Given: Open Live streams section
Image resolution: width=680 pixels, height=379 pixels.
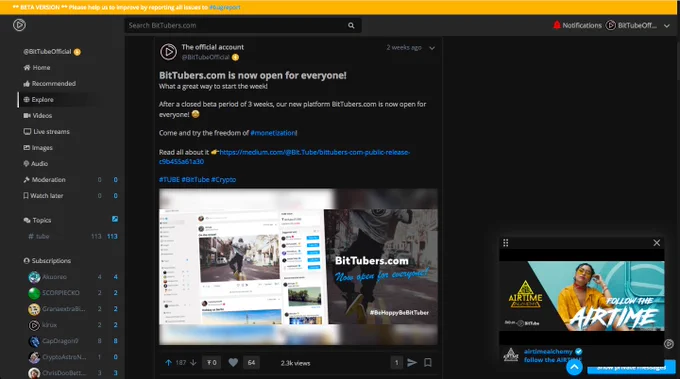Looking at the screenshot, I should click(46, 132).
